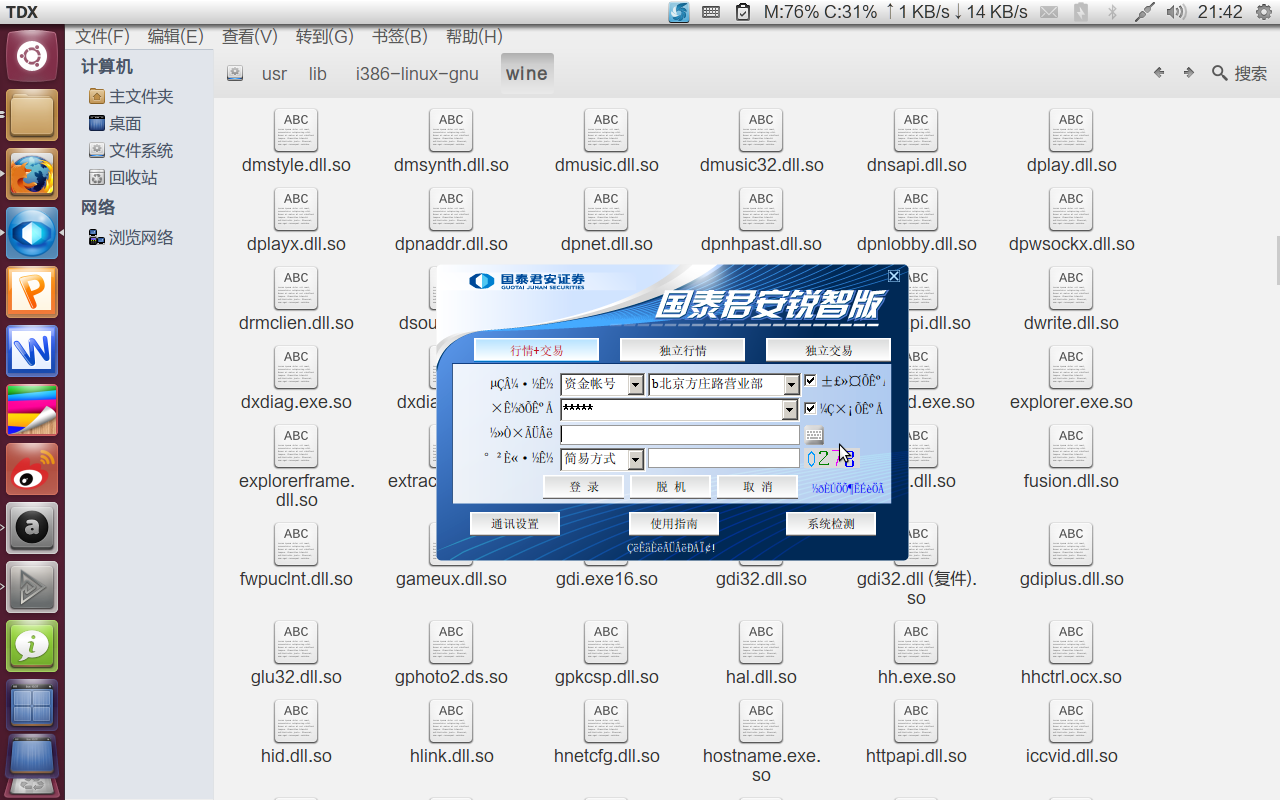Launch Firefox from the launcher
1280x800 pixels.
[32, 175]
